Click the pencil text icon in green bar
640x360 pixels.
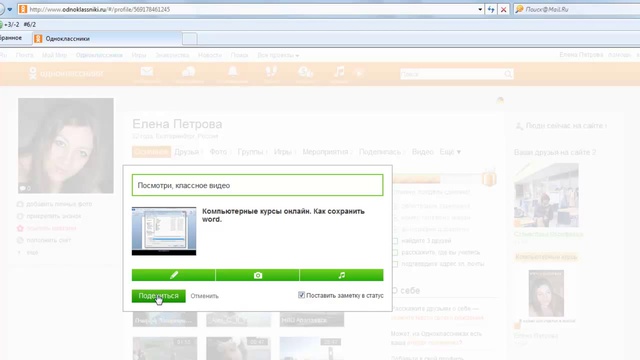[x=173, y=275]
